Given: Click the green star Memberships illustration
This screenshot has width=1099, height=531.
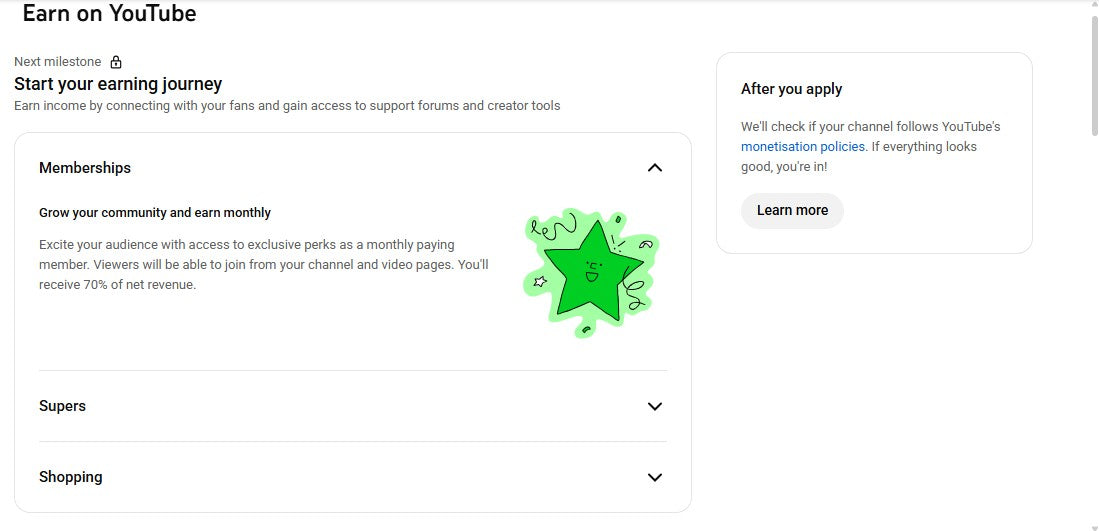Looking at the screenshot, I should [590, 271].
